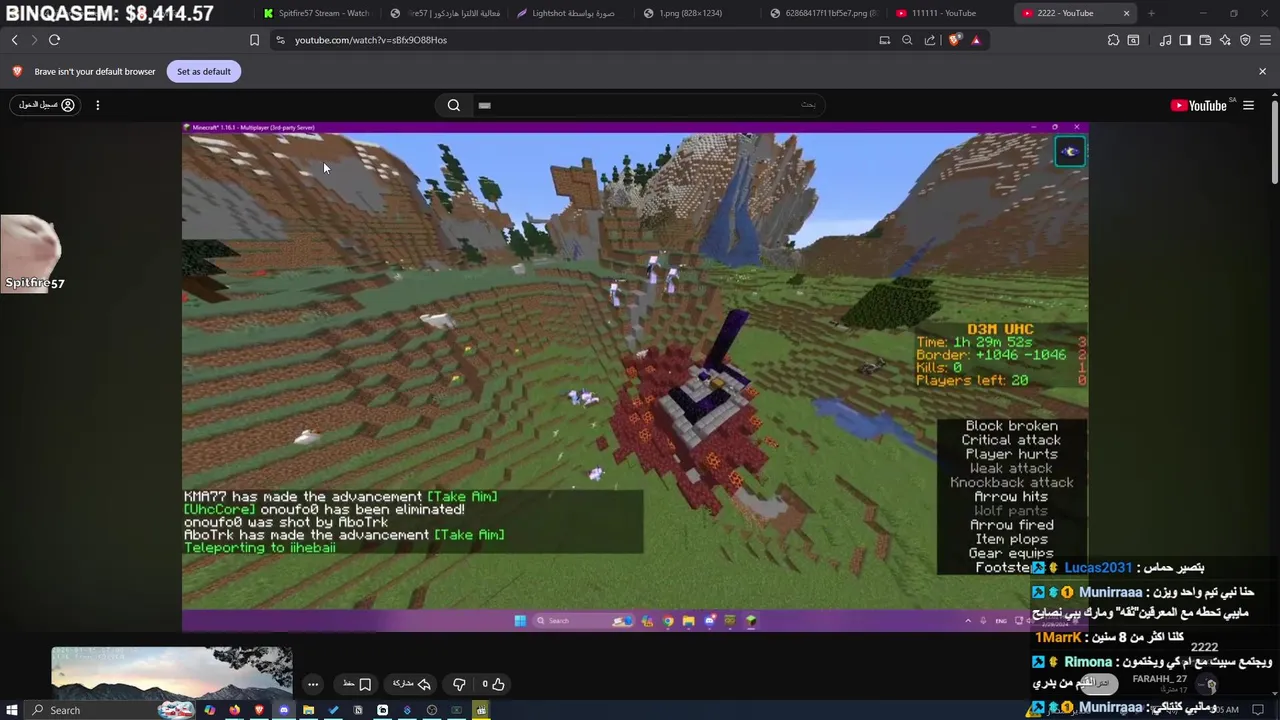Focus the YouTube search field

coord(648,105)
